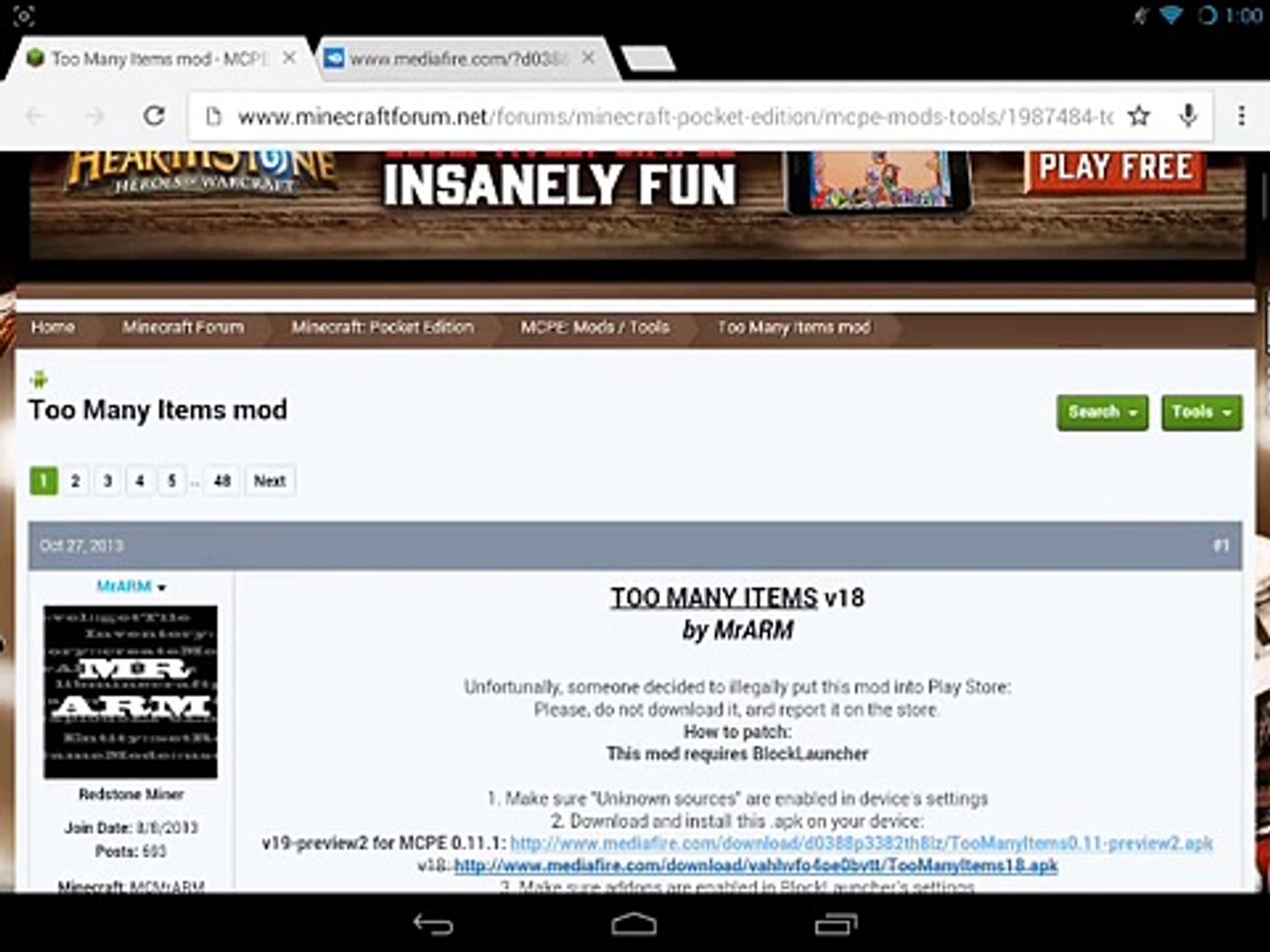Open the green Tools dropdown
The image size is (1270, 952).
pyautogui.click(x=1201, y=412)
